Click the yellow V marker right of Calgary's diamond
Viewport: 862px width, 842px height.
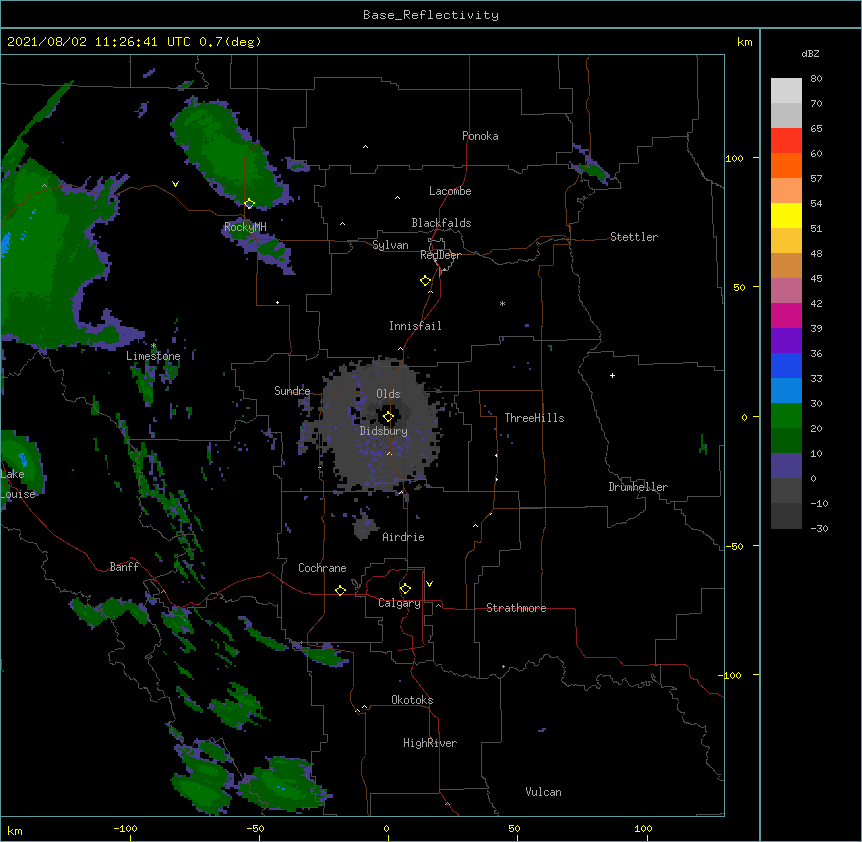point(429,584)
